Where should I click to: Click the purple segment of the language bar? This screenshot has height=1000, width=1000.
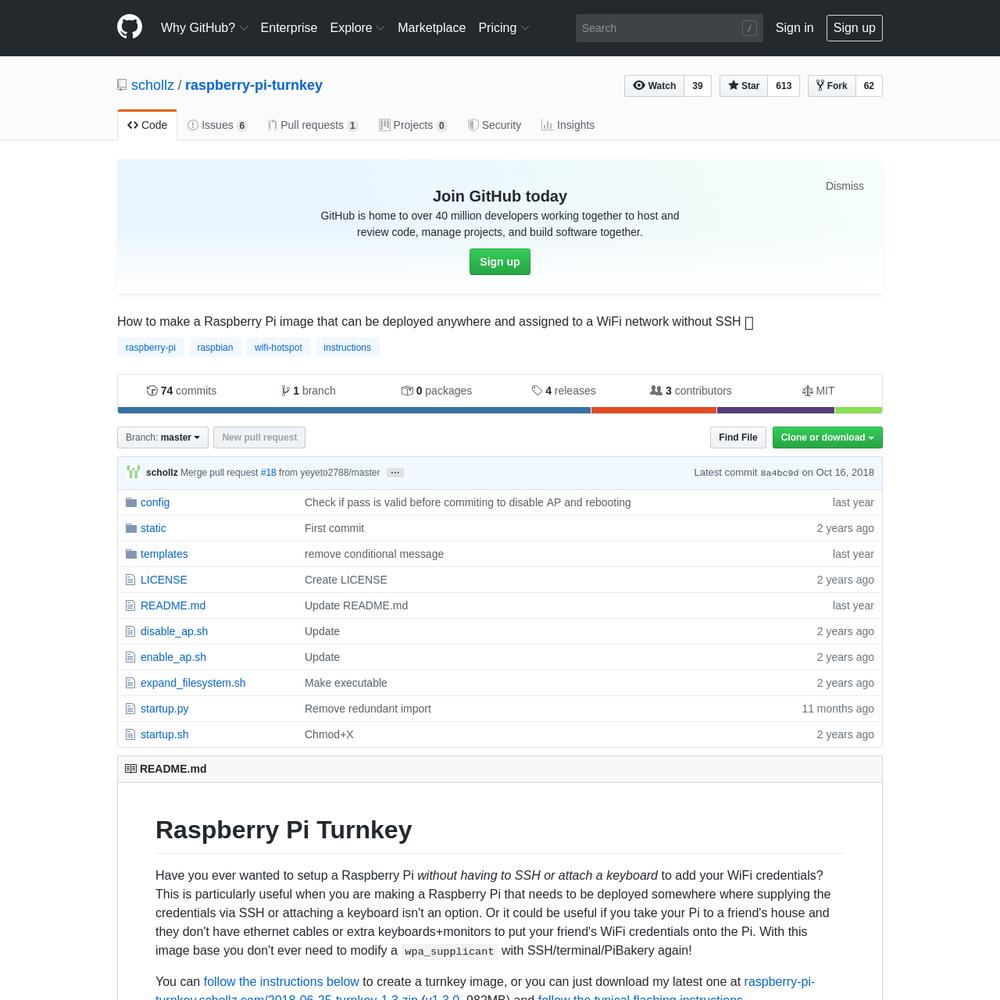(x=776, y=411)
